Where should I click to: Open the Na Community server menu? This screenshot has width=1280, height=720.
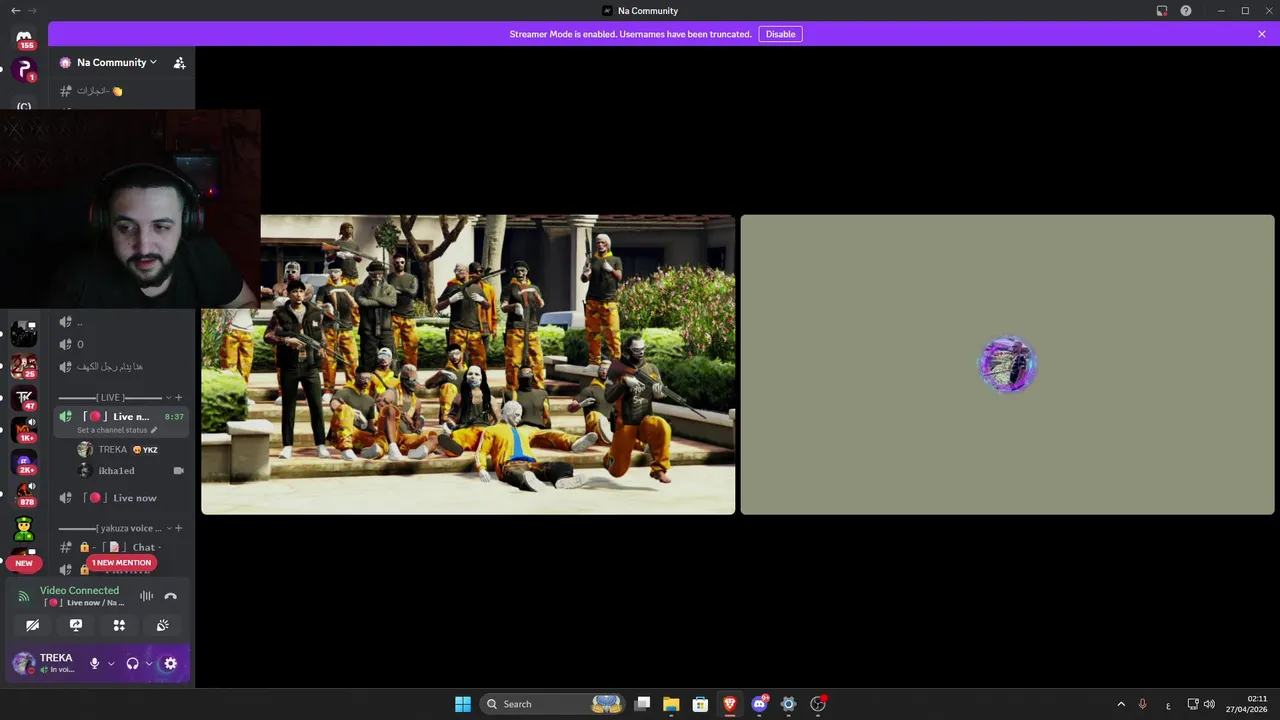click(x=116, y=62)
